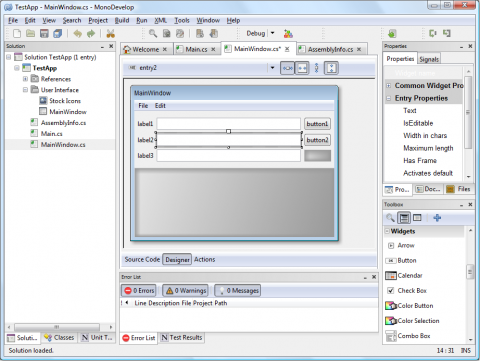Open the Classes pad tab
The image size is (480, 361).
(59, 338)
